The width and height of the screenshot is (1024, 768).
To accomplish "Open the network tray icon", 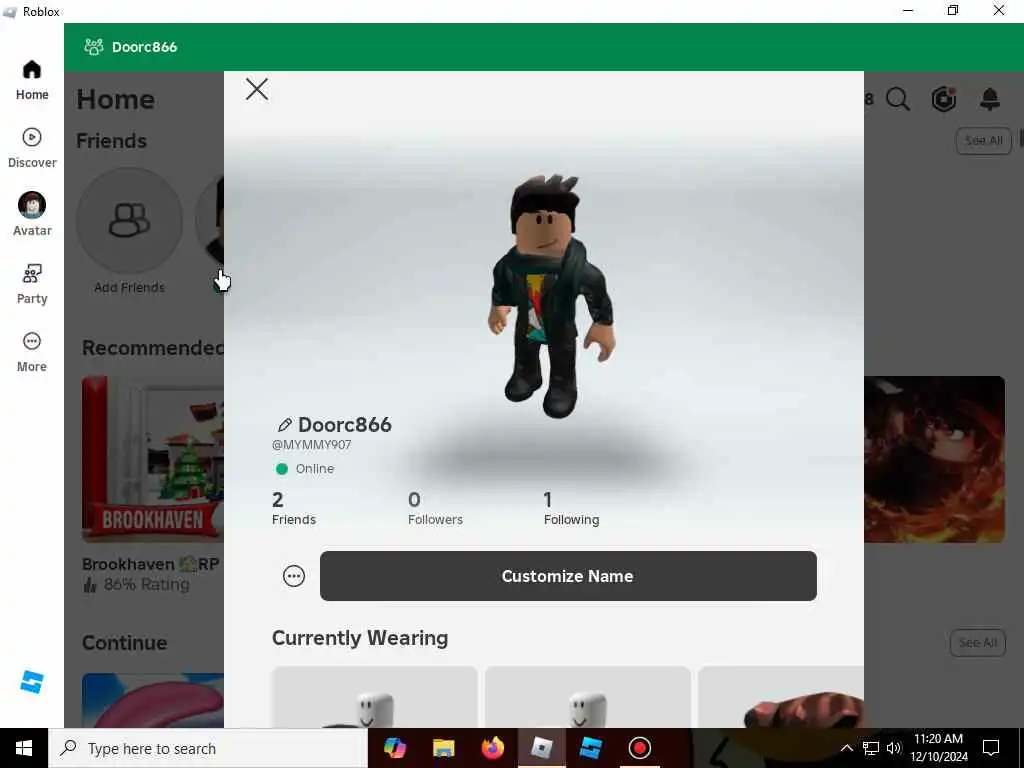I will pos(871,748).
